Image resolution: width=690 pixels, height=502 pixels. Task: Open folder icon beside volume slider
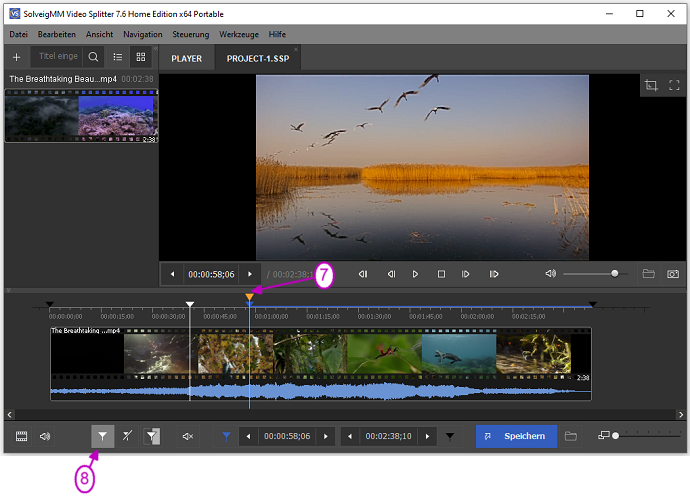(x=649, y=274)
